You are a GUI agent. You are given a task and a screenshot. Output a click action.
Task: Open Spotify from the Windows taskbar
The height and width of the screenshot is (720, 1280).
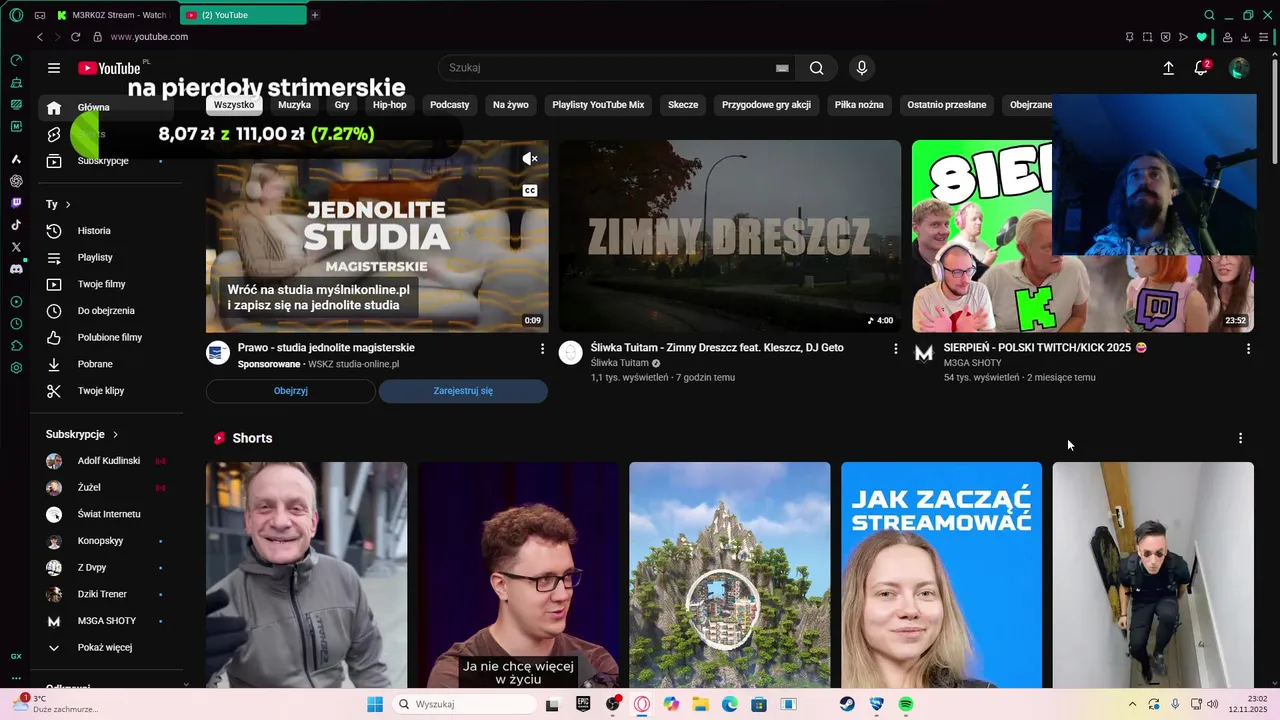[x=906, y=705]
